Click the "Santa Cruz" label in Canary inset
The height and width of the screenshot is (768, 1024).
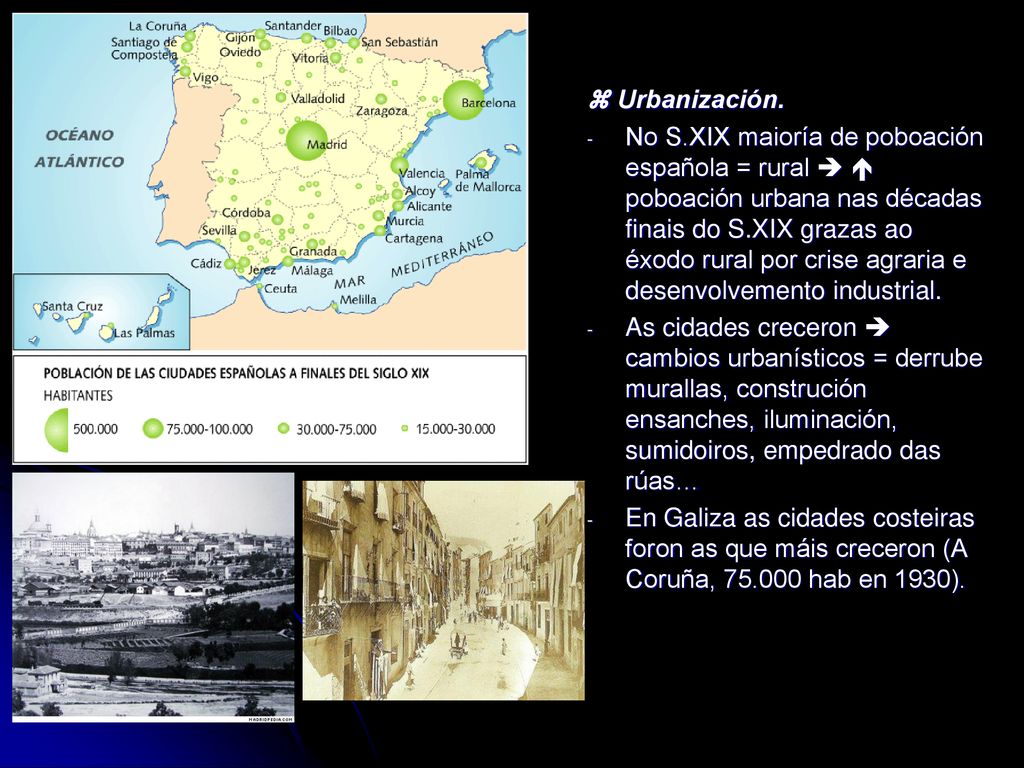click(72, 306)
